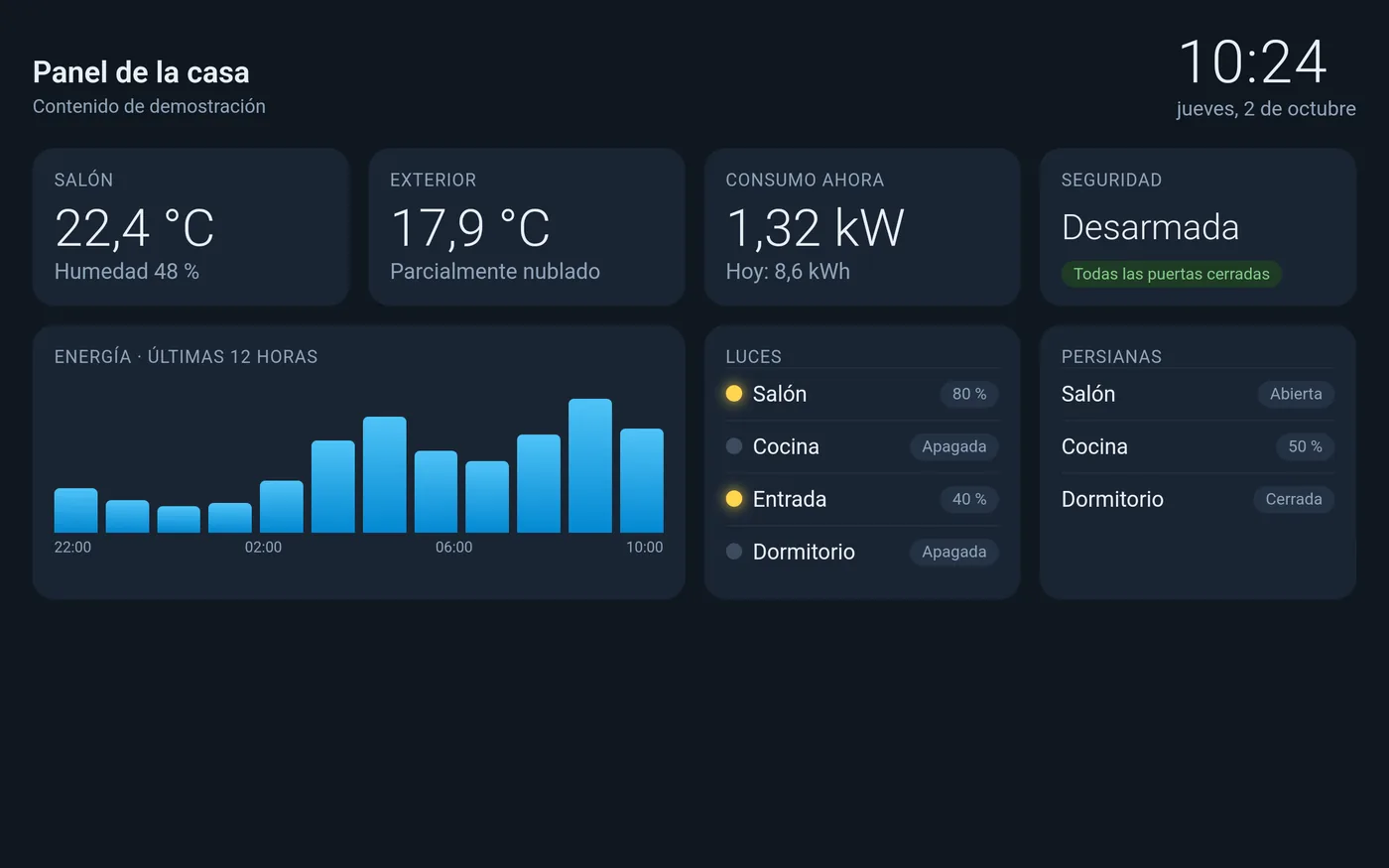The height and width of the screenshot is (868, 1389).
Task: Select the 1,32 kW consumption value
Action: (816, 228)
